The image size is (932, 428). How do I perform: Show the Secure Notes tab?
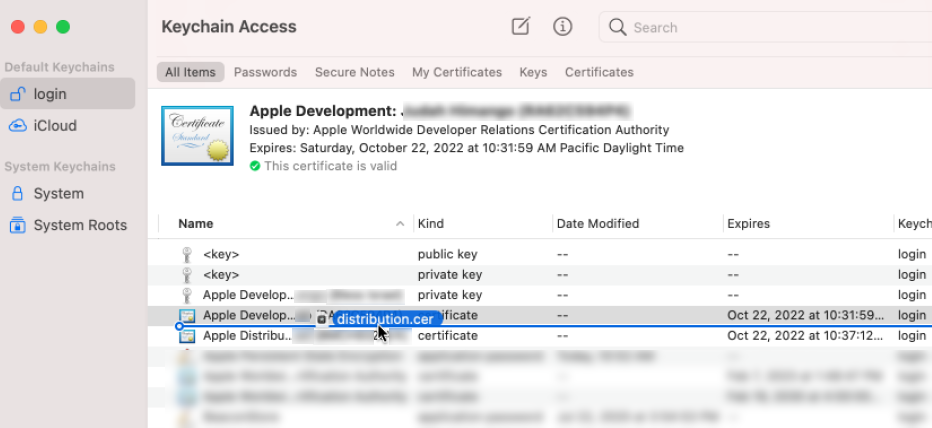(354, 72)
